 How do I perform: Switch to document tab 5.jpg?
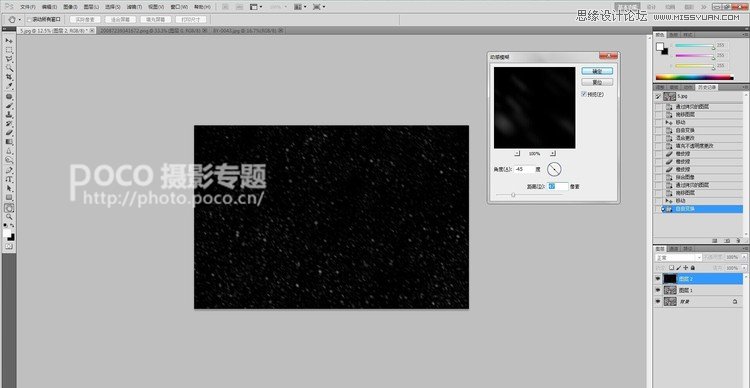[x=56, y=30]
